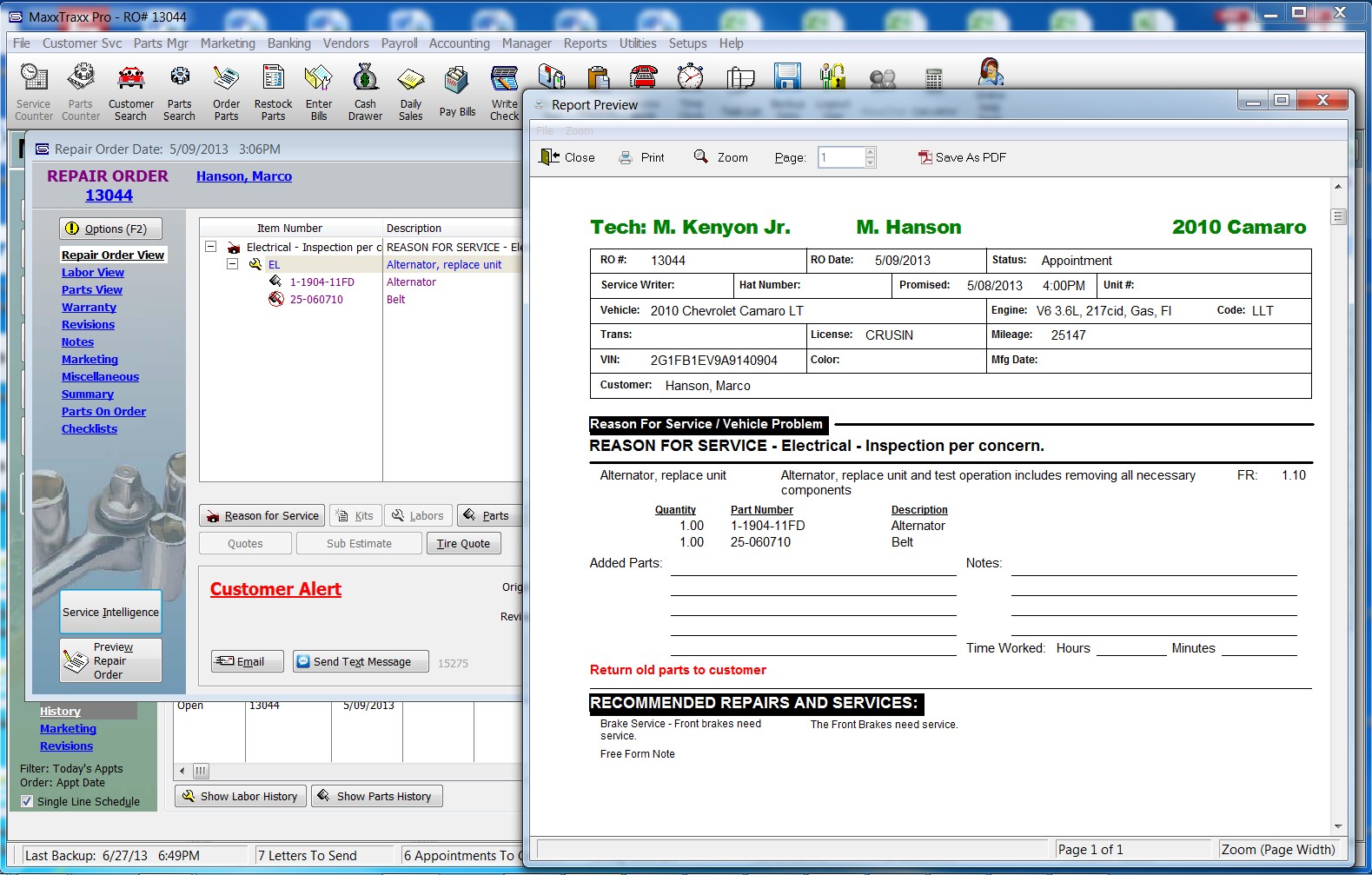1372x875 pixels.
Task: Click the telephone icon in main toolbar
Action: [x=643, y=77]
